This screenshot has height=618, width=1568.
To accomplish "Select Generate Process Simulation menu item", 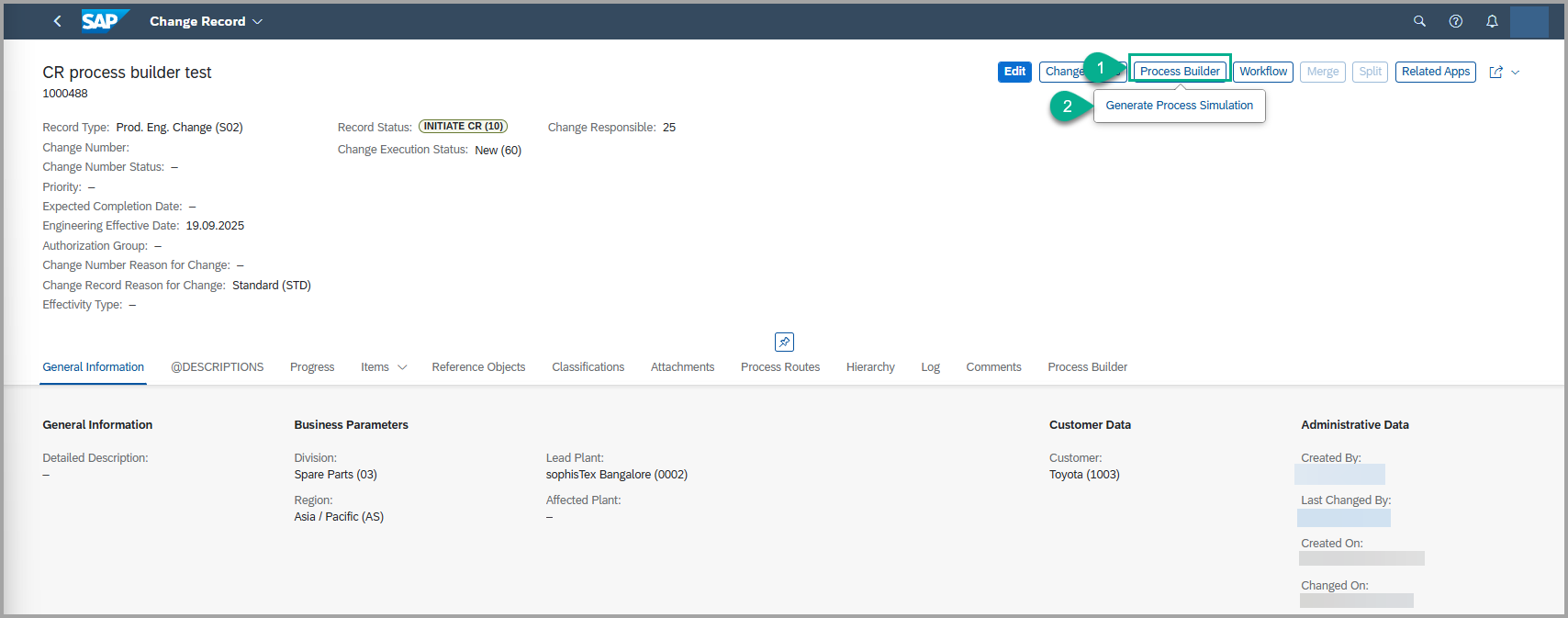I will 1179,106.
